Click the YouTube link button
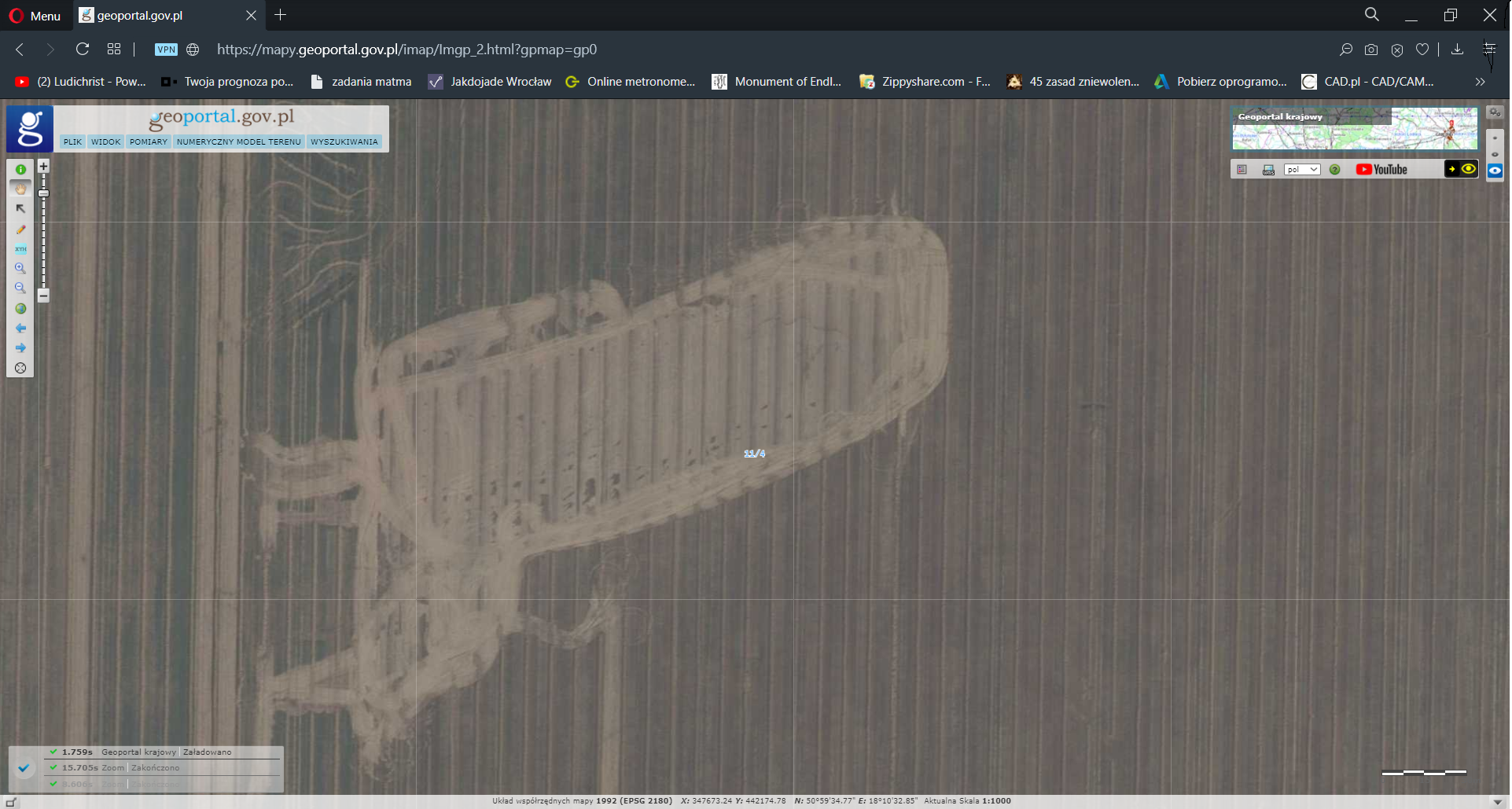Screen dimensions: 1512x809 point(1381,170)
